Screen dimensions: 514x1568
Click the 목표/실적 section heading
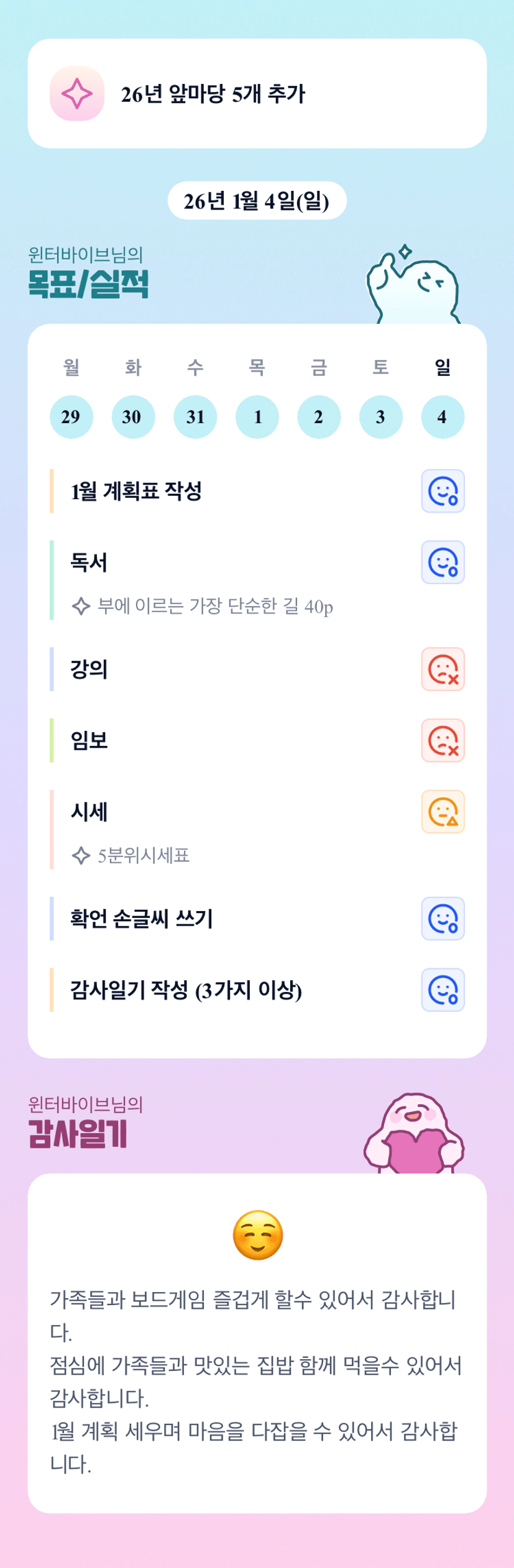coord(88,284)
